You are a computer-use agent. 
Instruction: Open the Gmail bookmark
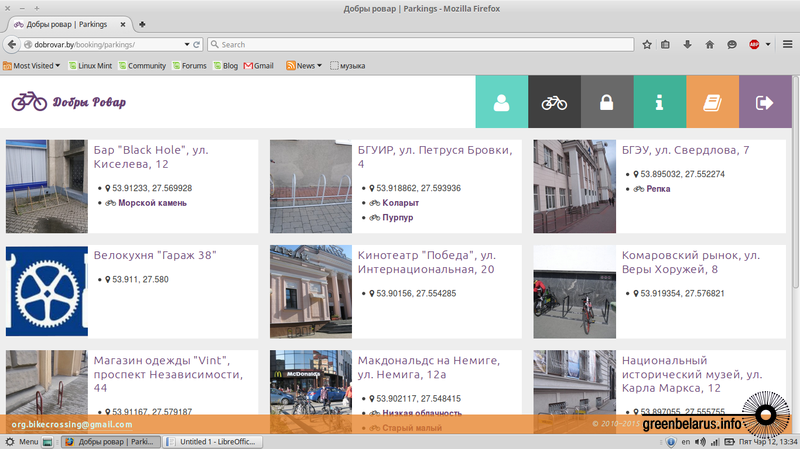tap(259, 65)
